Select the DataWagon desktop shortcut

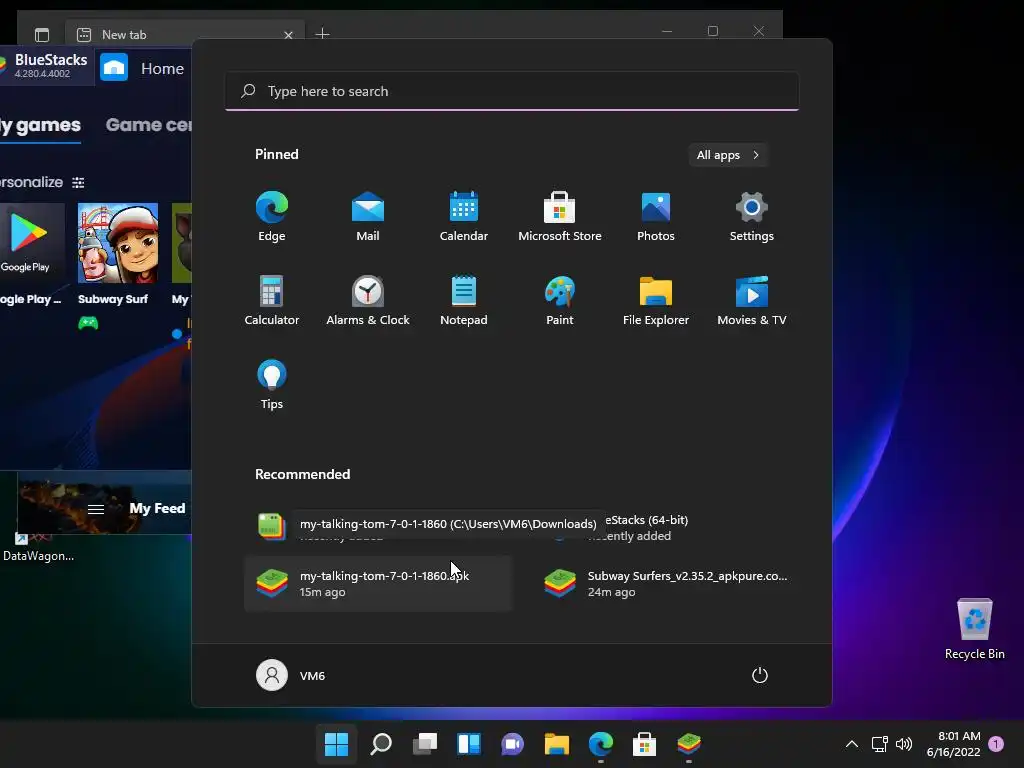pyautogui.click(x=38, y=547)
